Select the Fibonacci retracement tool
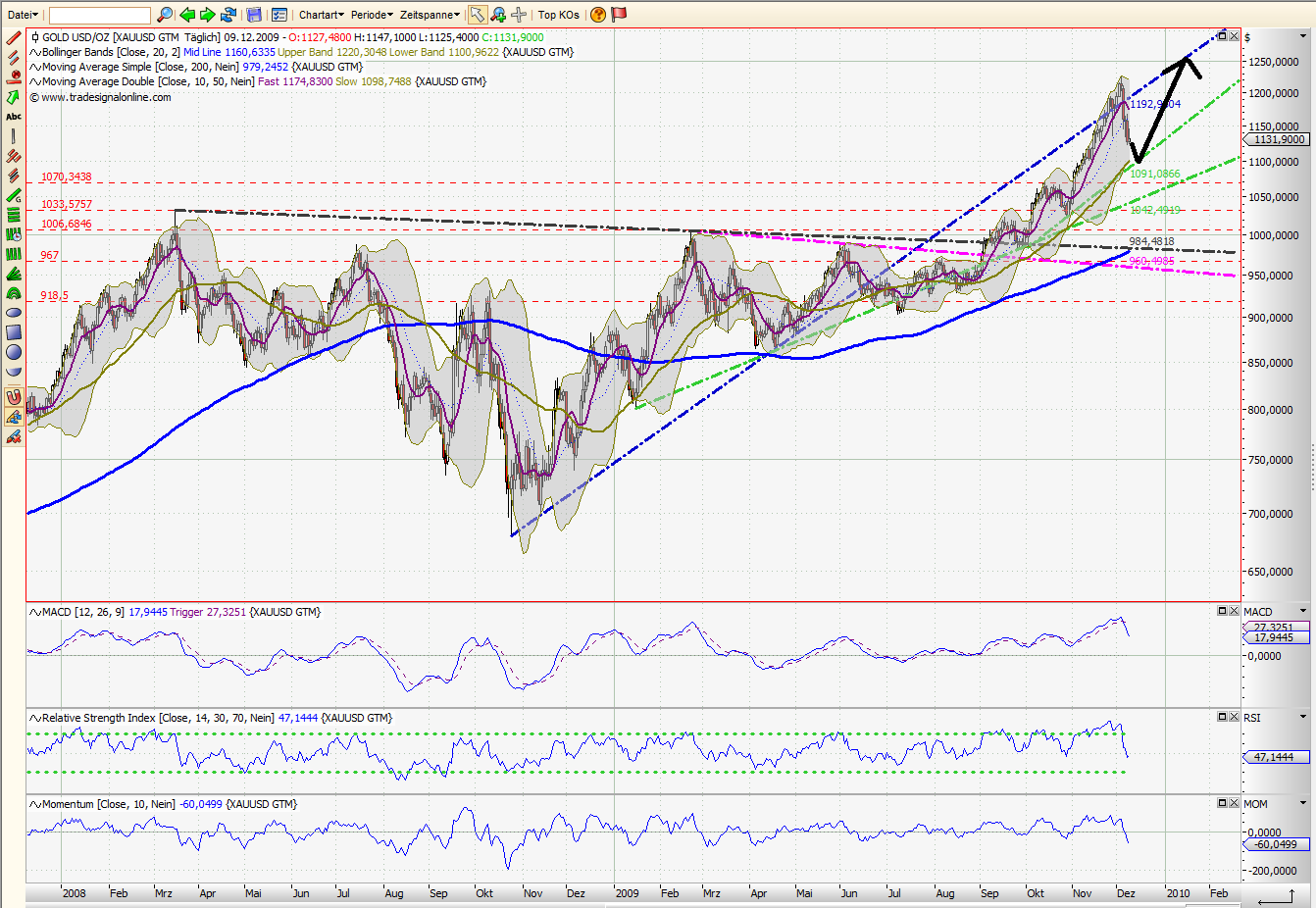Image resolution: width=1316 pixels, height=908 pixels. coord(13,216)
